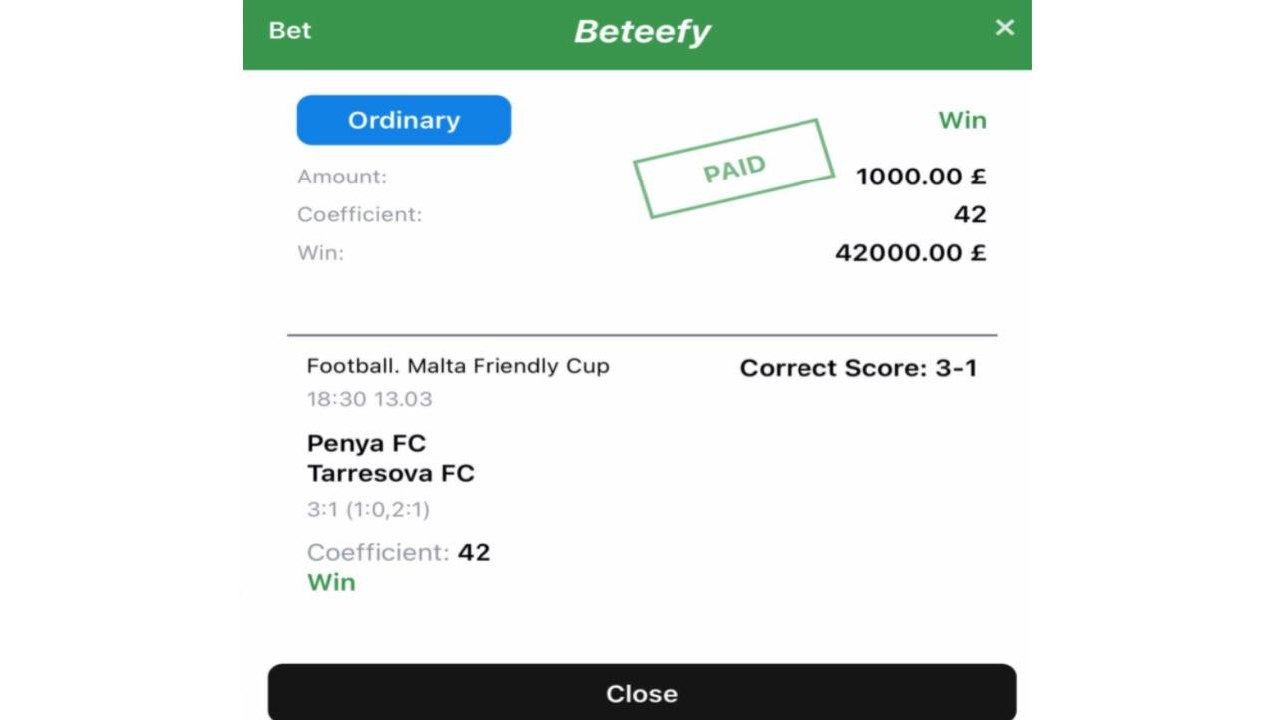Click the Correct Score: 3-1 label
This screenshot has width=1280, height=720.
click(858, 368)
